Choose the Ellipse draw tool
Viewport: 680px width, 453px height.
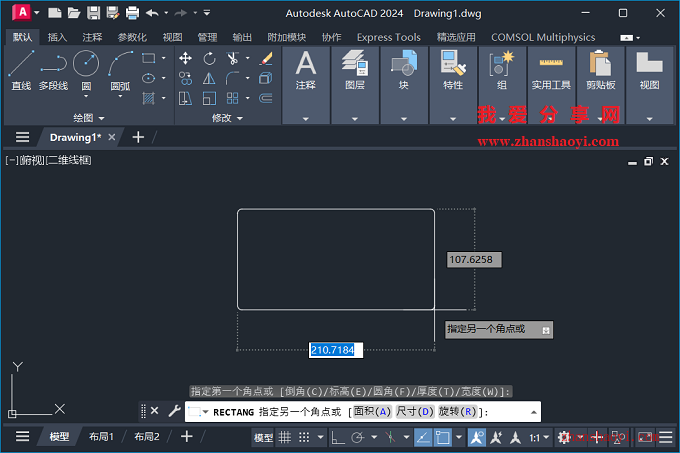pos(149,78)
